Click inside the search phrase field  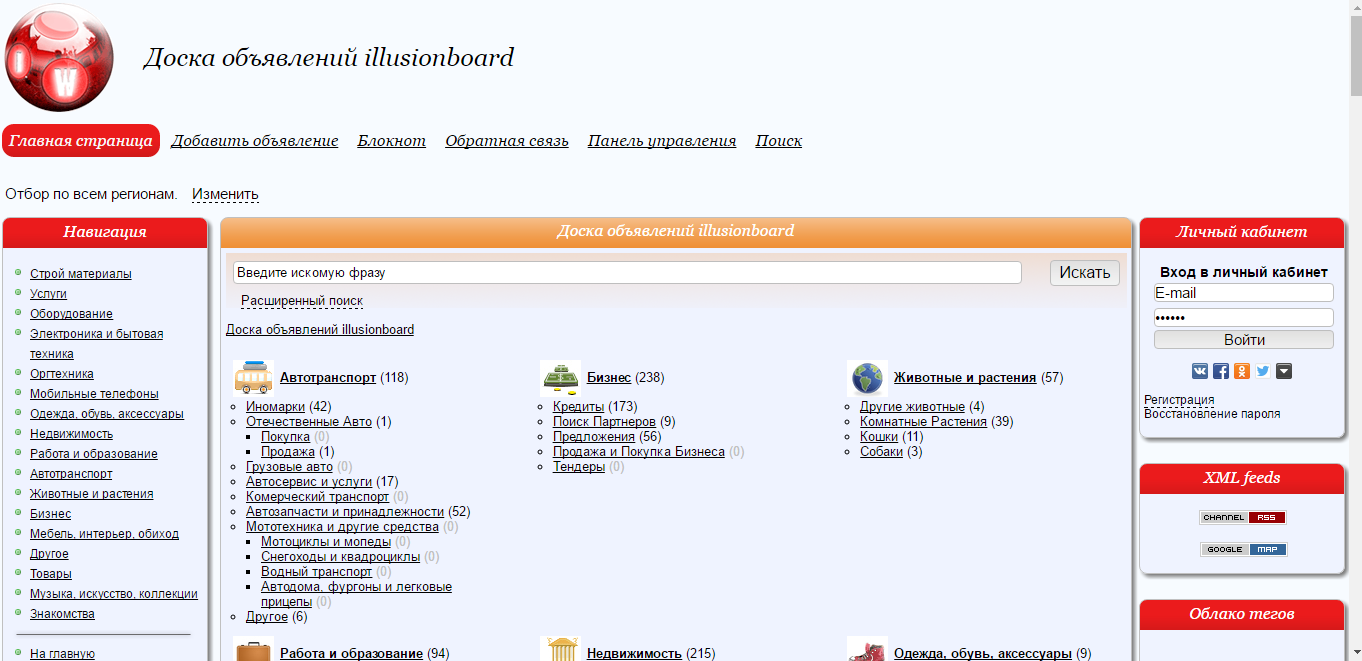627,271
